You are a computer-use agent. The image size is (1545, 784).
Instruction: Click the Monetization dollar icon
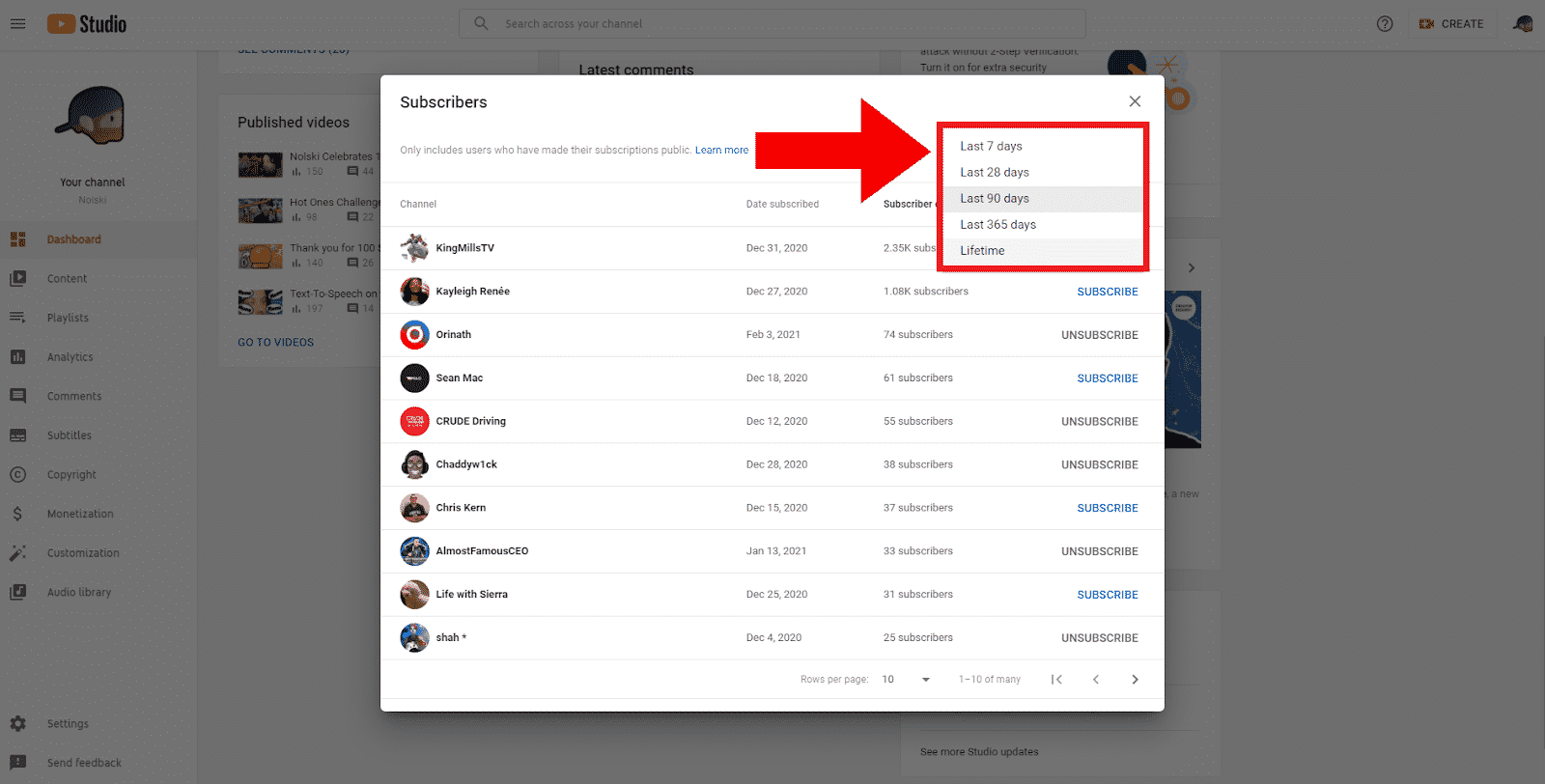pos(17,514)
